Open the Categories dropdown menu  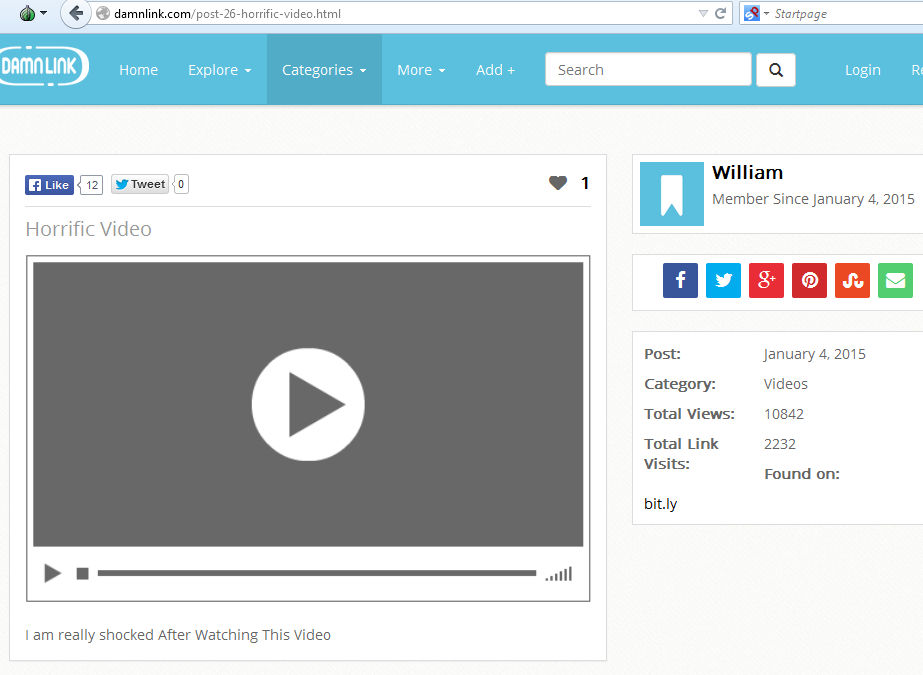pyautogui.click(x=324, y=70)
